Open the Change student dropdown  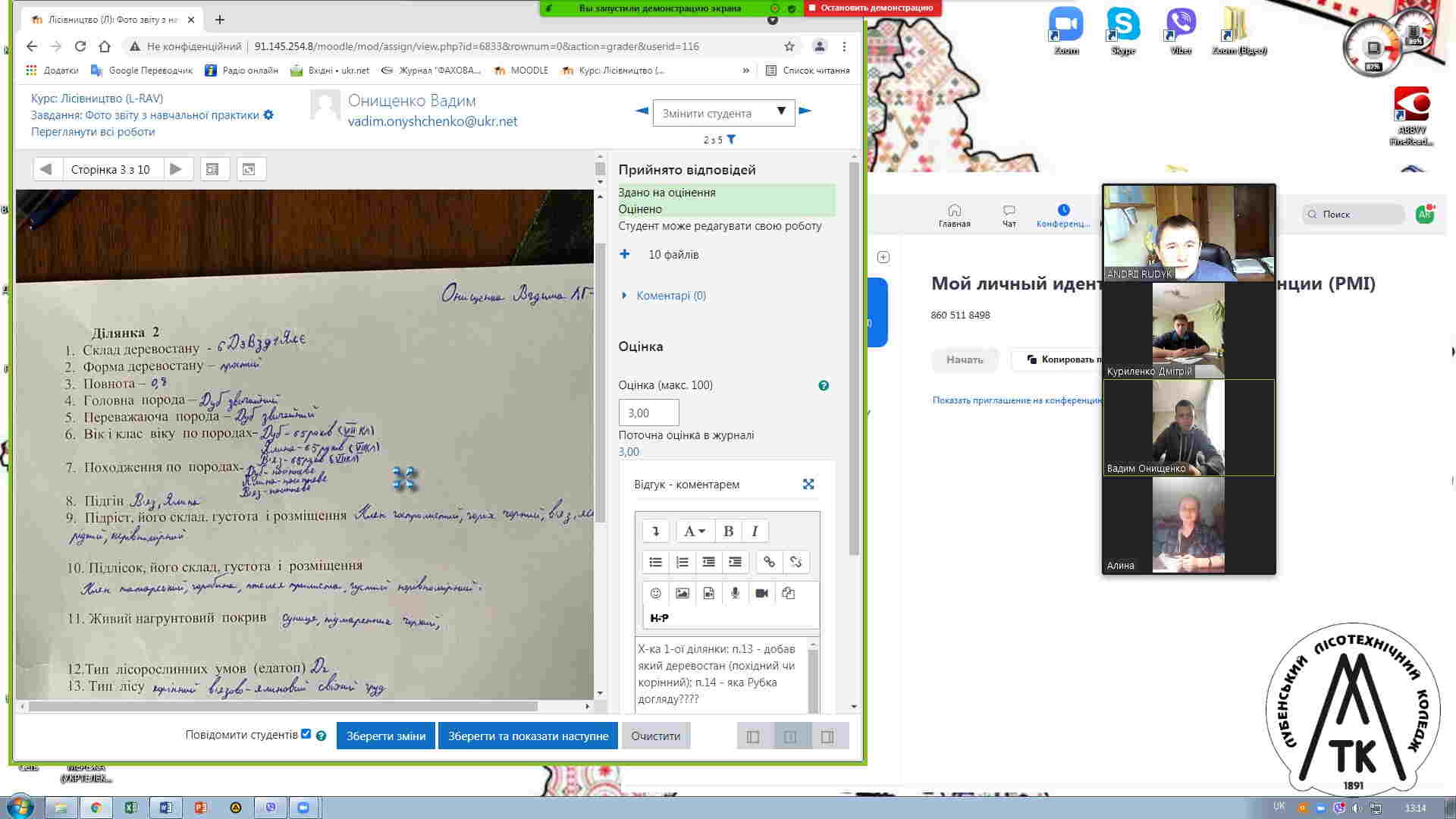point(723,113)
